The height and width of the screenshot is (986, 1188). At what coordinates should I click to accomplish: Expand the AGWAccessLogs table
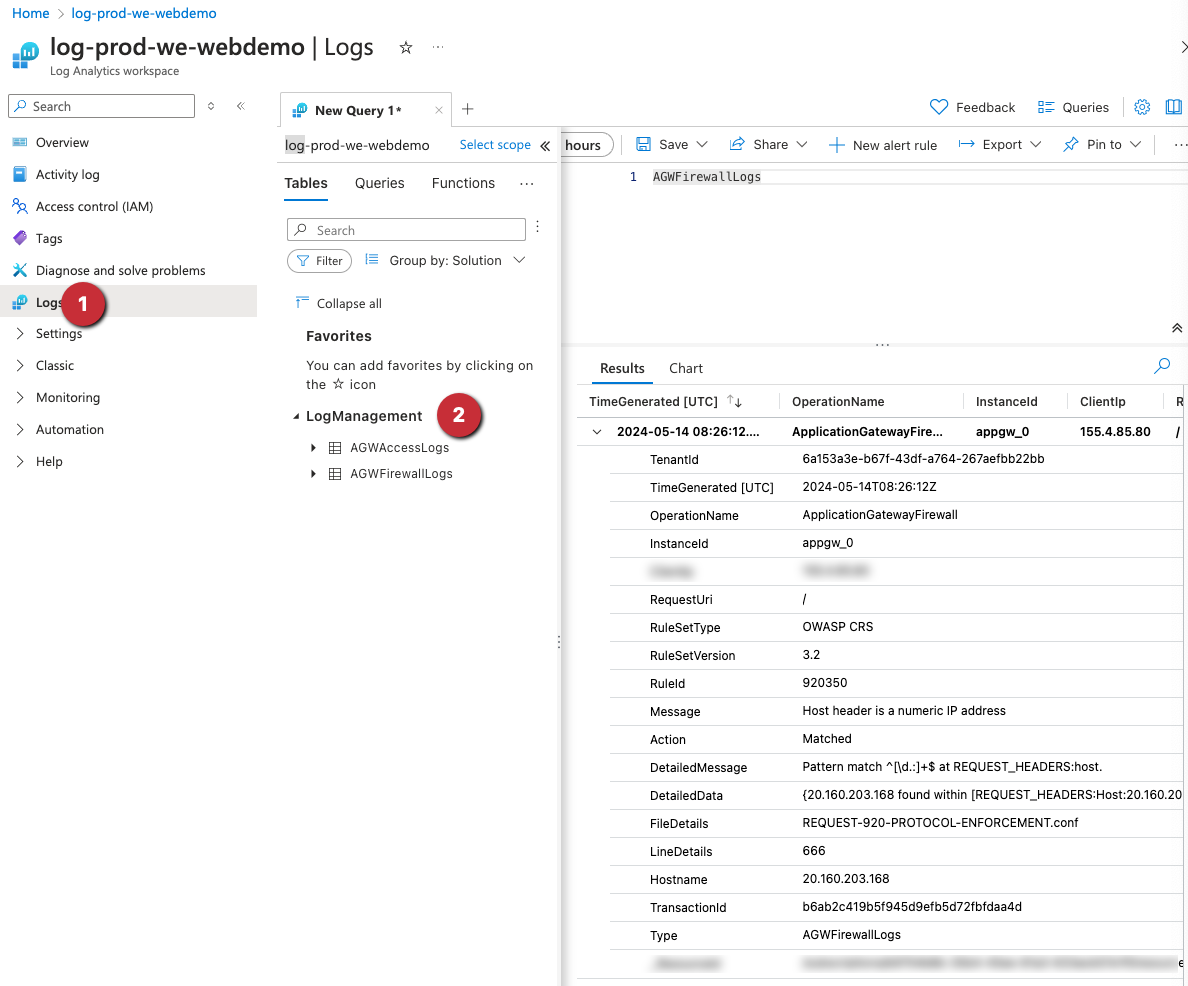coord(313,448)
